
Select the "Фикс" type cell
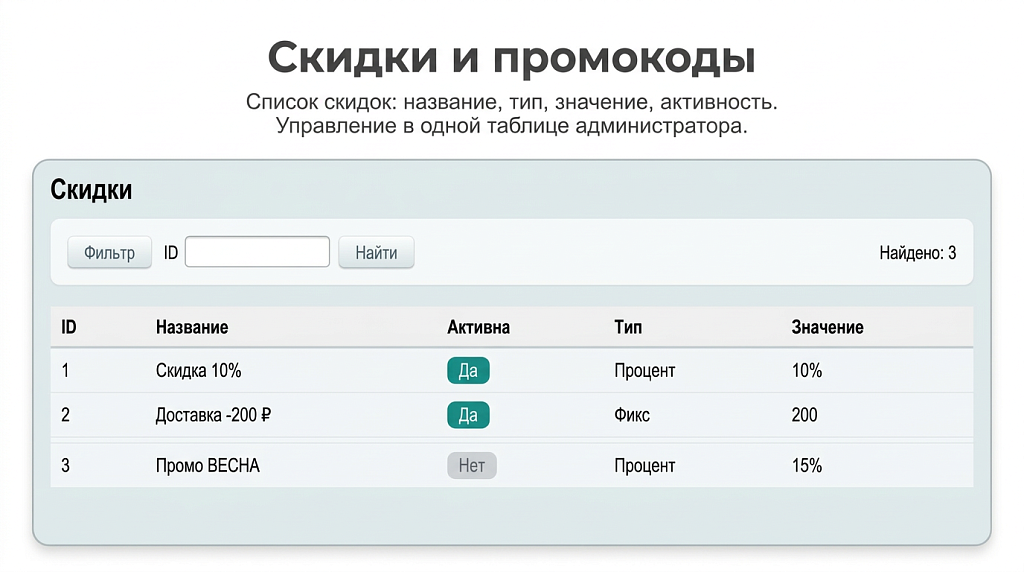tap(632, 415)
